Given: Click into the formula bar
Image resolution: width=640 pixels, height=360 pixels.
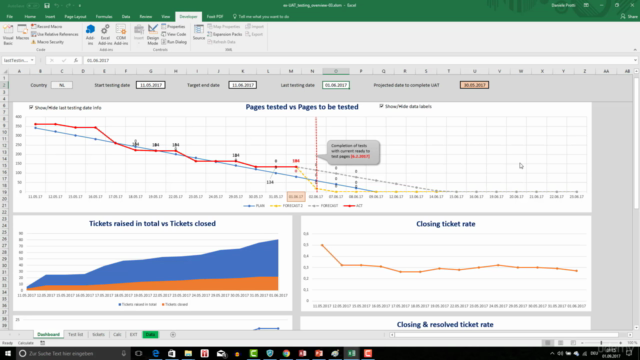Looking at the screenshot, I should (359, 60).
